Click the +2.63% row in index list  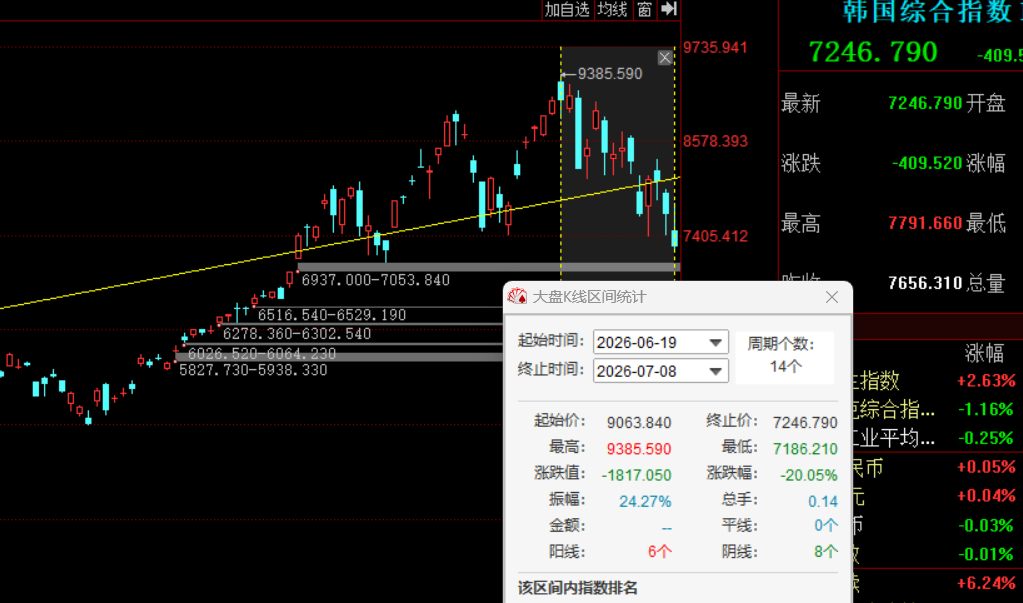pyautogui.click(x=938, y=380)
